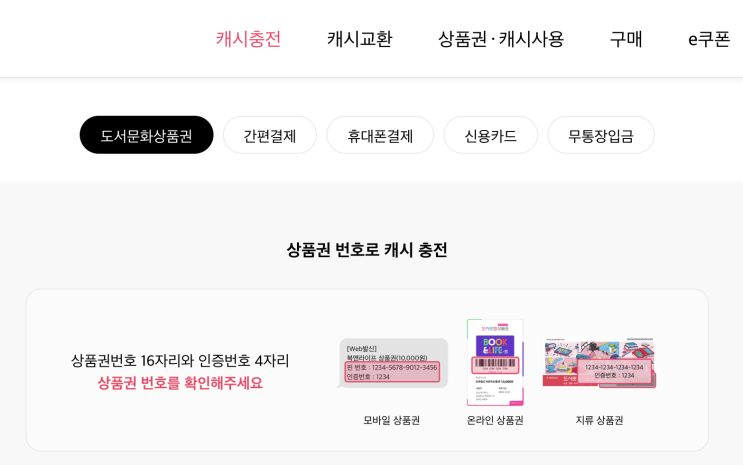The width and height of the screenshot is (743, 465).
Task: Click the 상품권 번호로 캐시 충전 heading
Action: pyautogui.click(x=367, y=250)
